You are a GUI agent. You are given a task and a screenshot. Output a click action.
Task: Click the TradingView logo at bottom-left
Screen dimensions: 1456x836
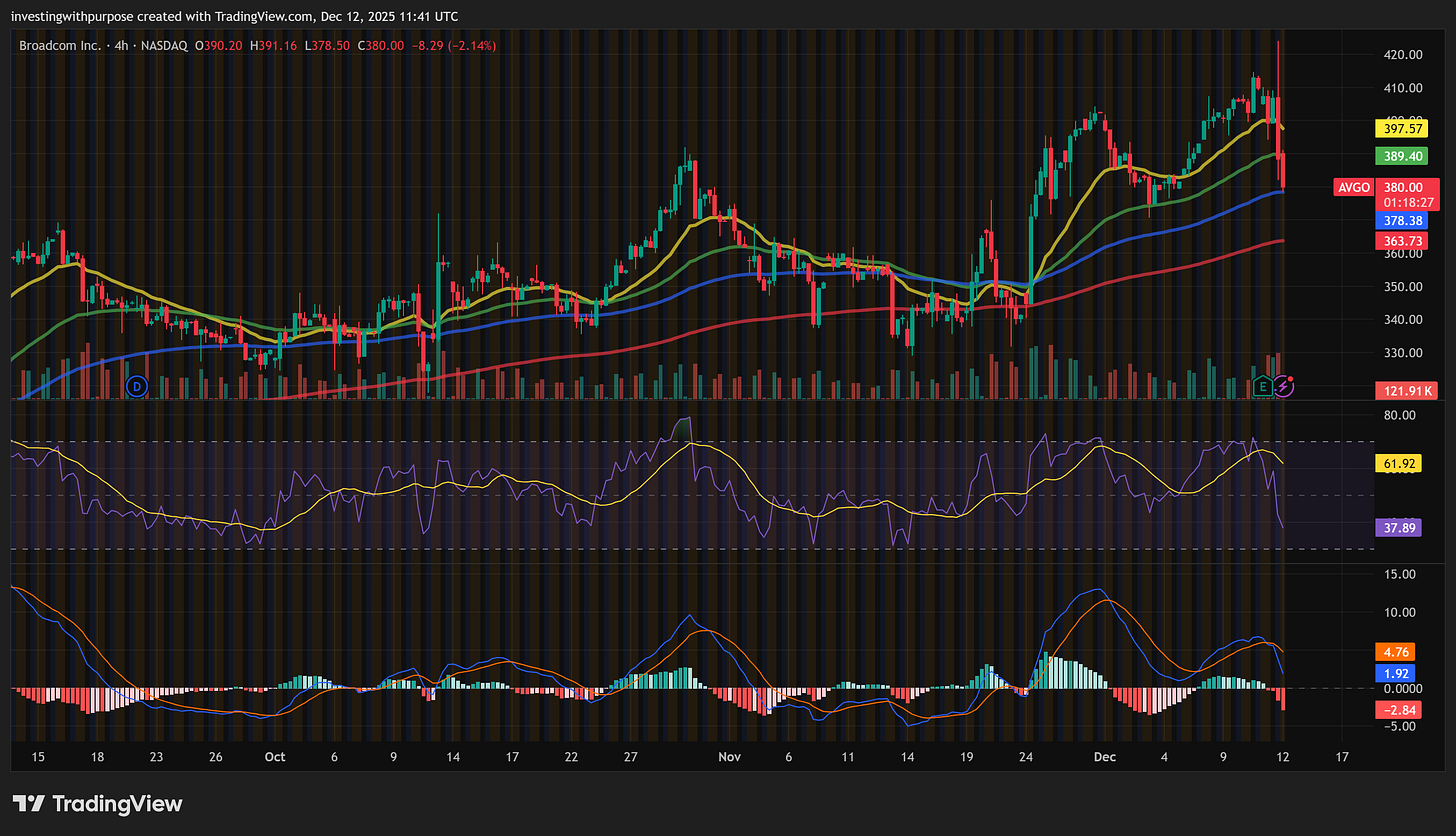point(97,803)
